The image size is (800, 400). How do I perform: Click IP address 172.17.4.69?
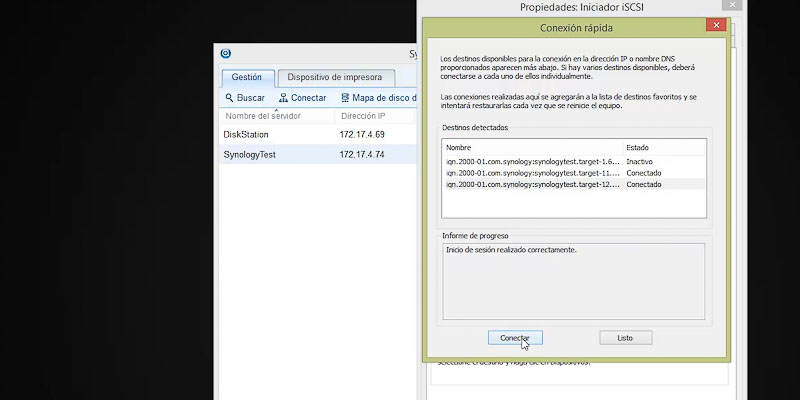point(362,135)
